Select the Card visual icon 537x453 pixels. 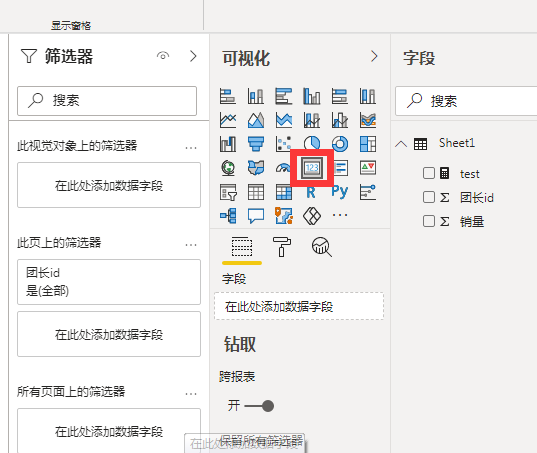point(312,168)
